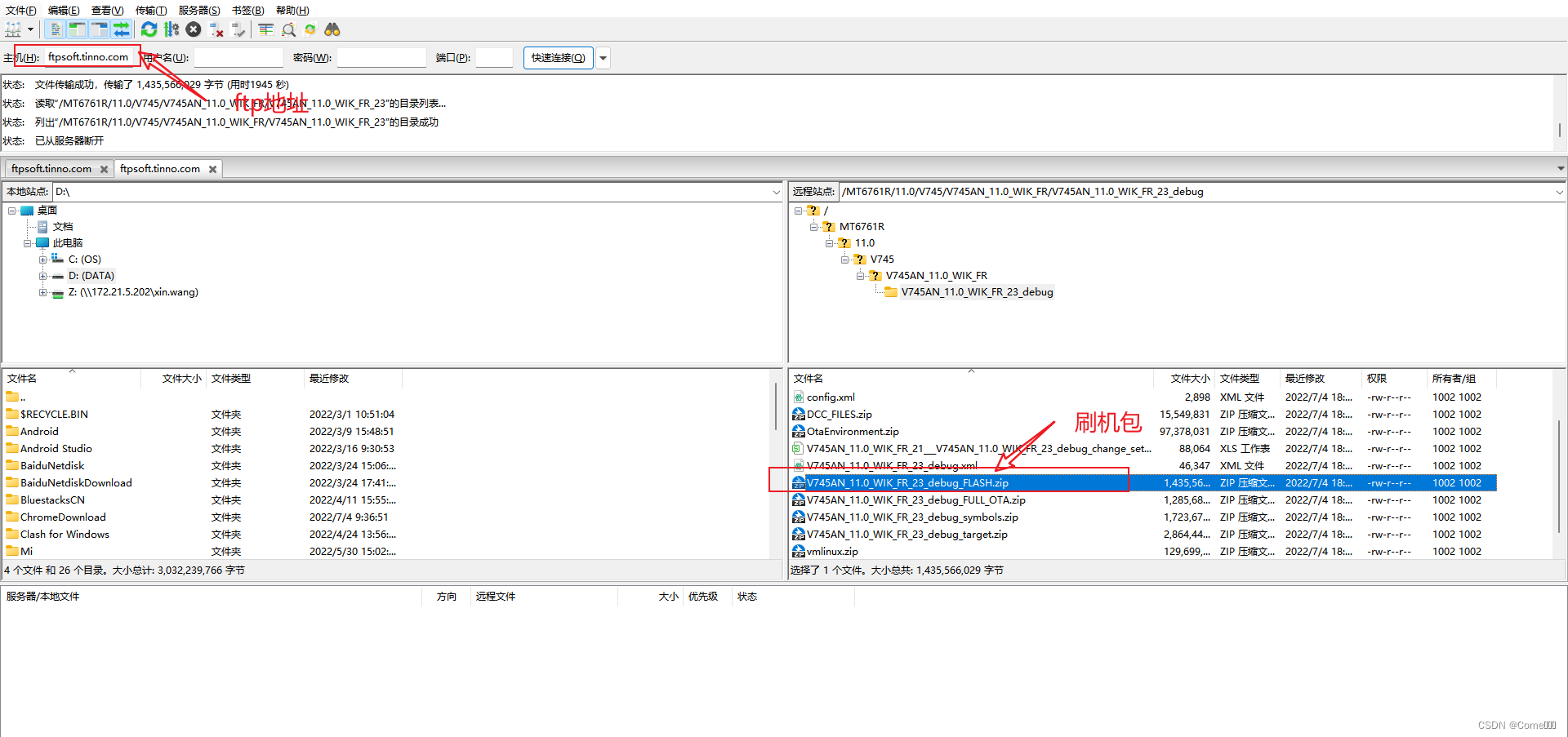The width and height of the screenshot is (1568, 737).
Task: Open the 编辑(E) menu
Action: pos(64,10)
